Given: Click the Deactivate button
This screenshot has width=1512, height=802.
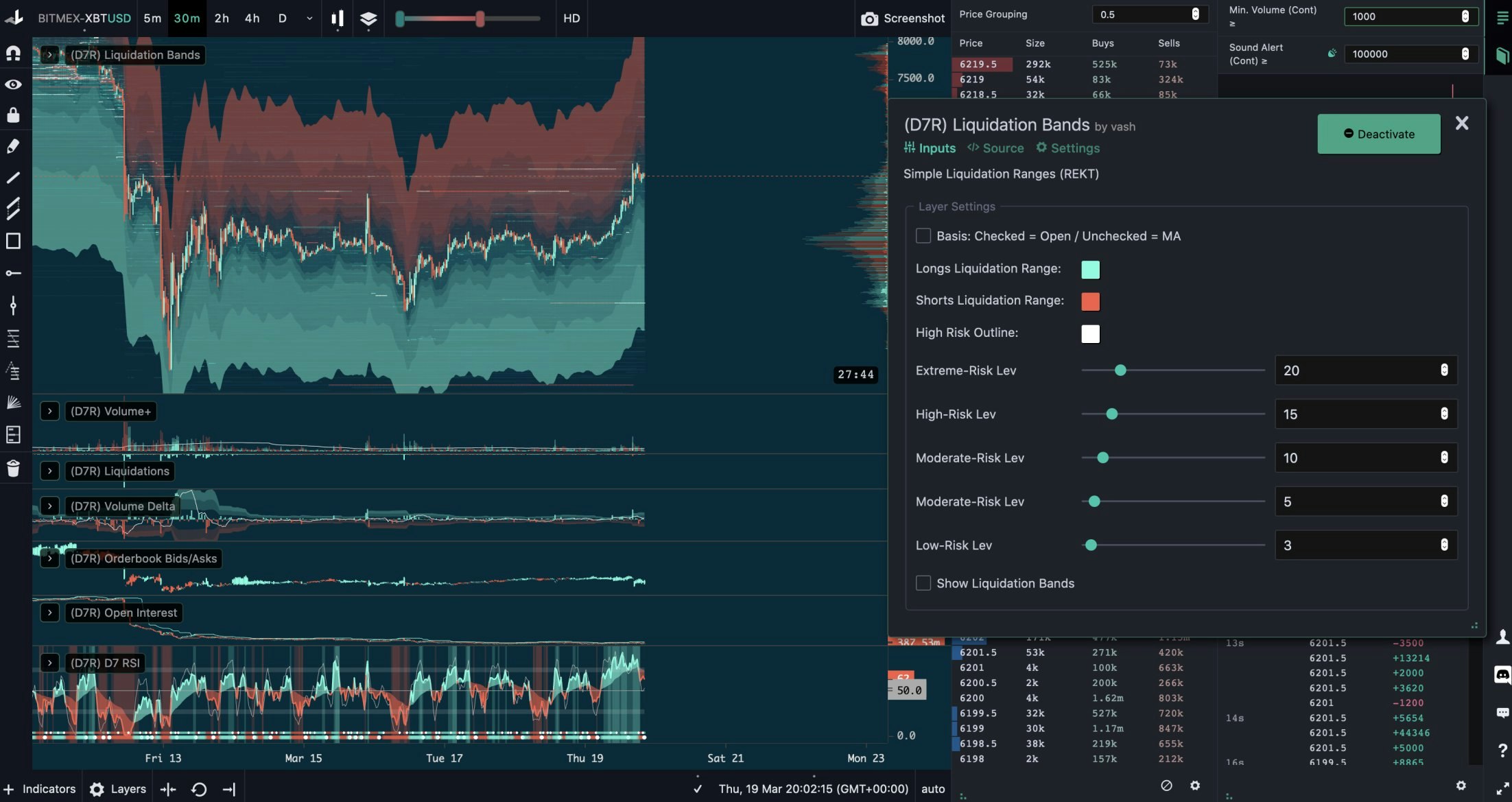Looking at the screenshot, I should coord(1378,134).
